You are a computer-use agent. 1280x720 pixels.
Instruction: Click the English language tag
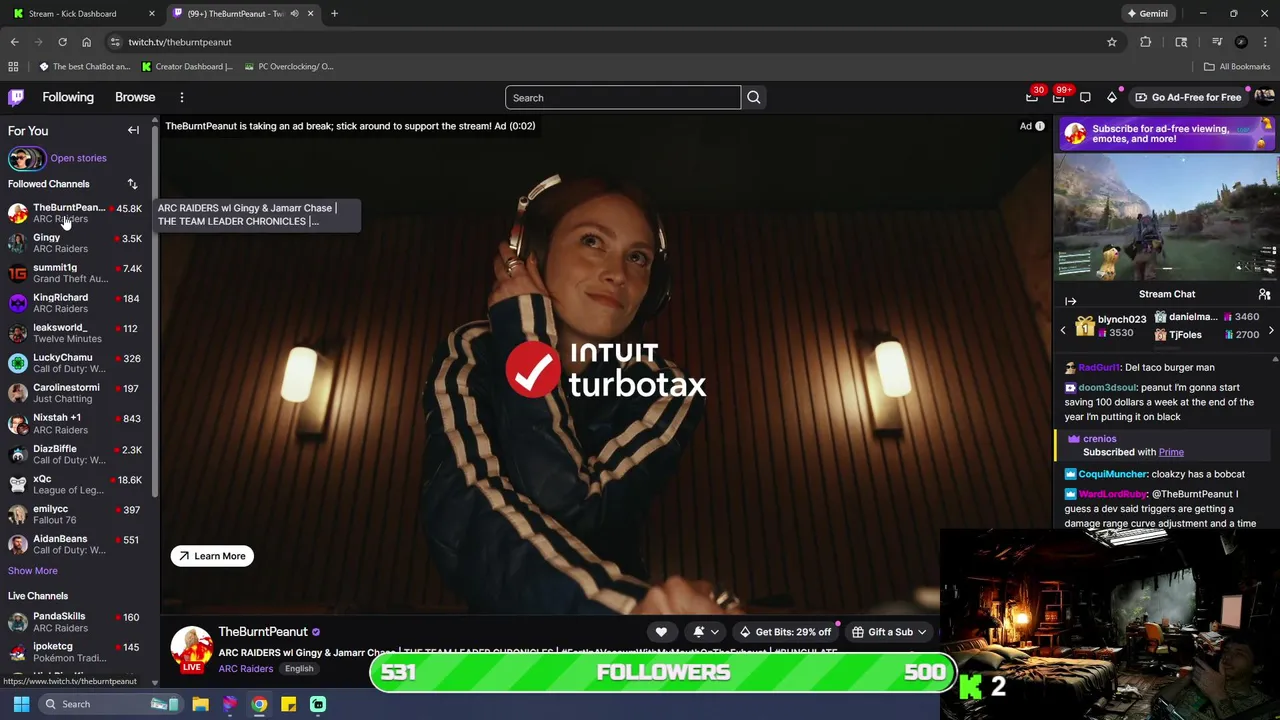click(x=299, y=669)
